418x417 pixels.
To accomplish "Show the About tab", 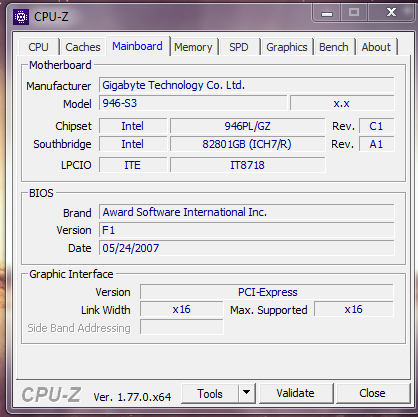I will 376,47.
